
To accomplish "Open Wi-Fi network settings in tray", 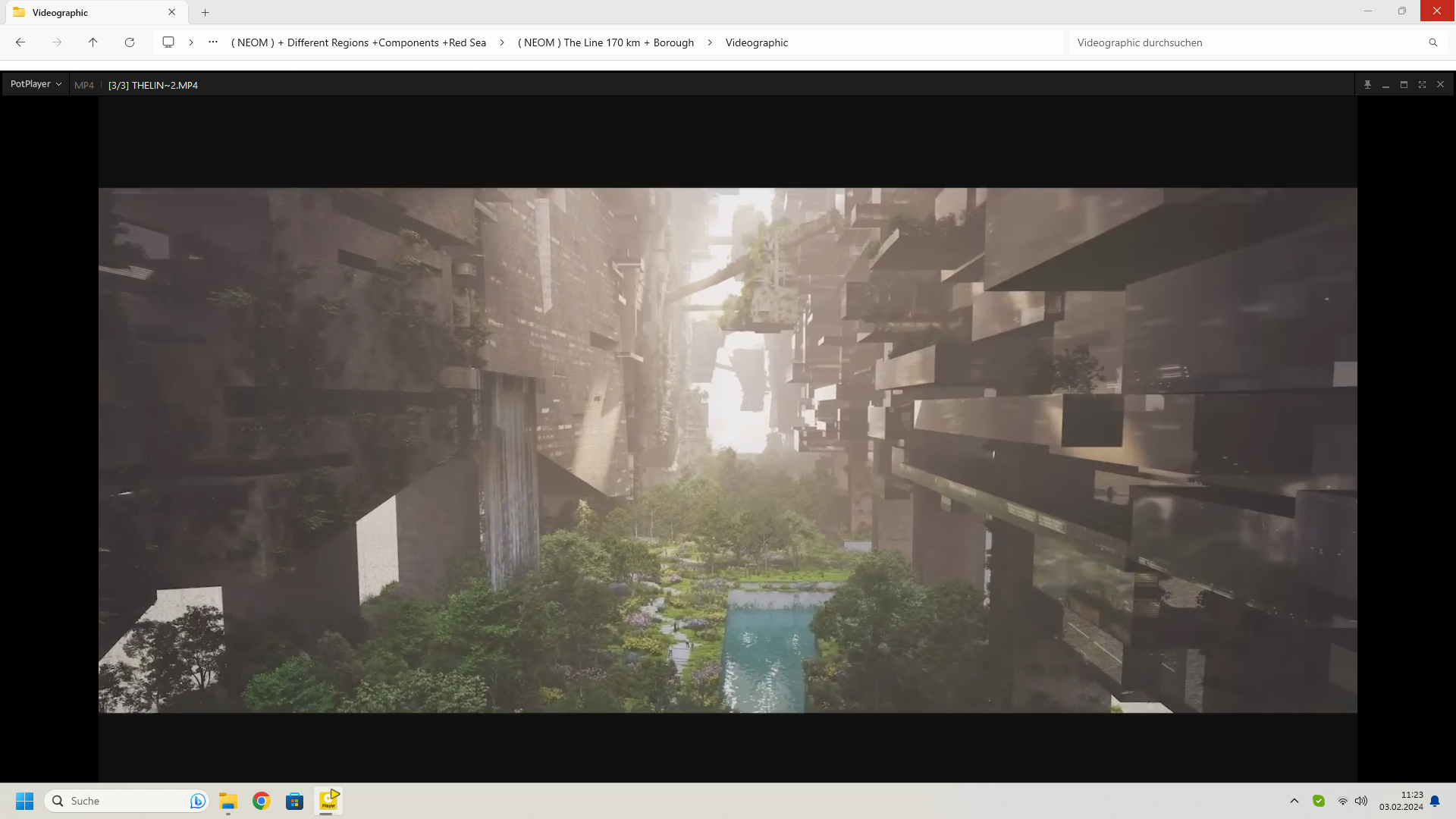I will tap(1342, 801).
